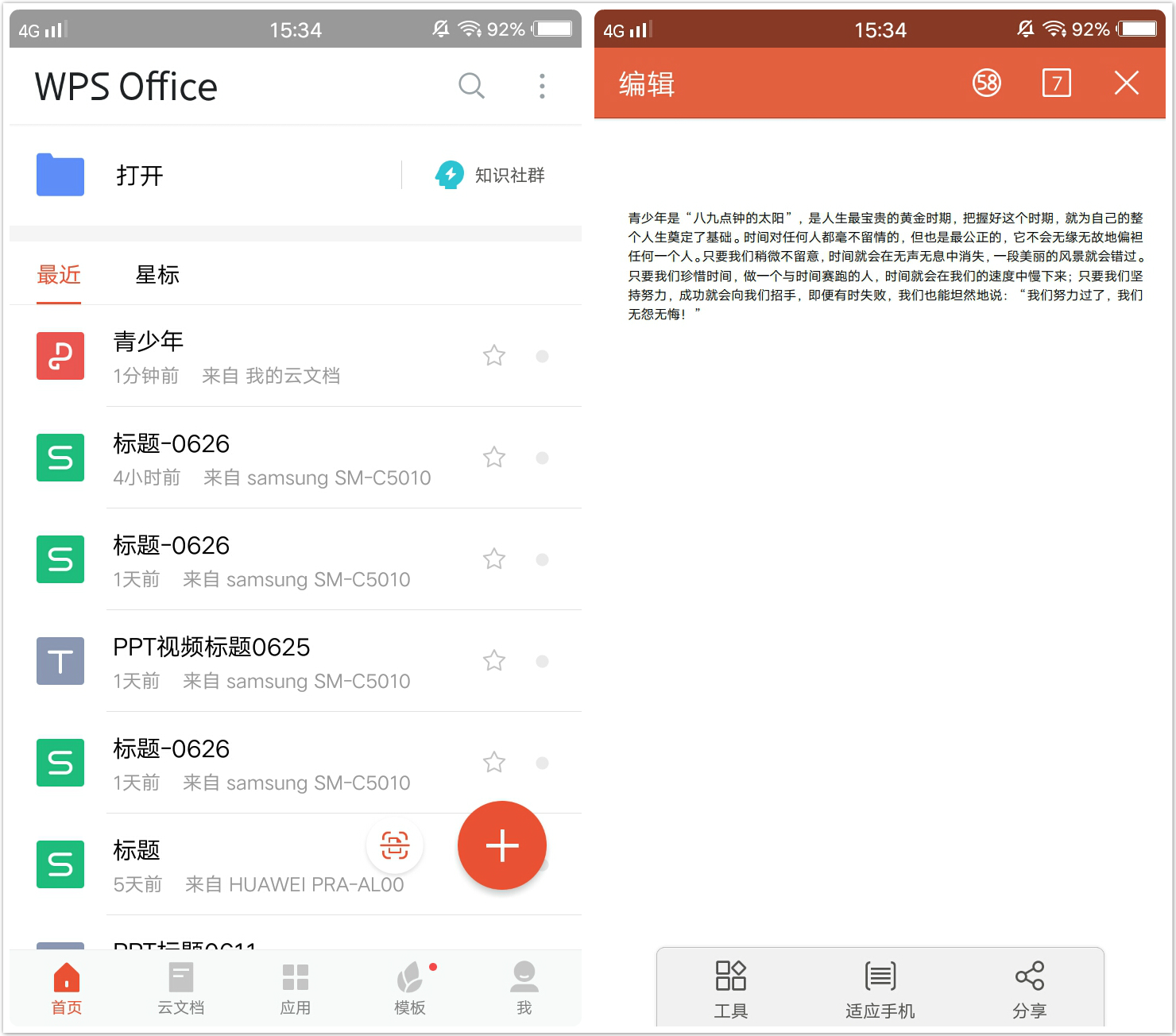The image size is (1176, 1036).
Task: Open the three-dot overflow menu
Action: pyautogui.click(x=542, y=86)
